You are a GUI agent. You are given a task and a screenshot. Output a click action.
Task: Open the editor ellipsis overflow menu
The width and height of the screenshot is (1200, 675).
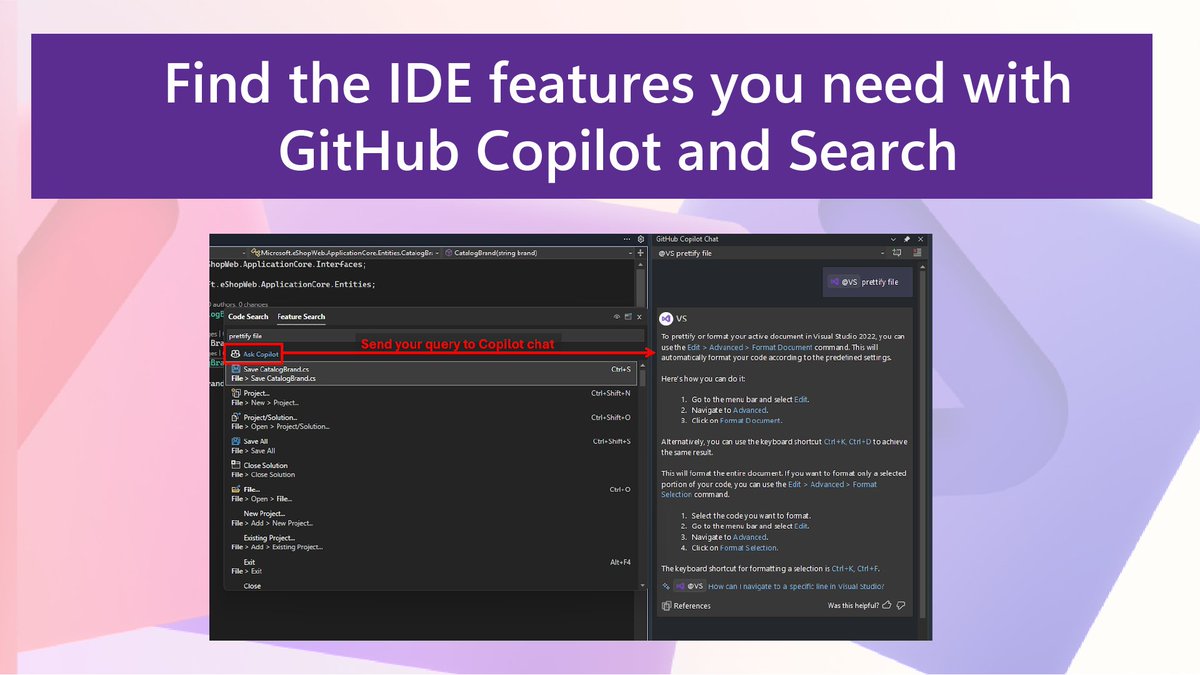click(x=627, y=240)
